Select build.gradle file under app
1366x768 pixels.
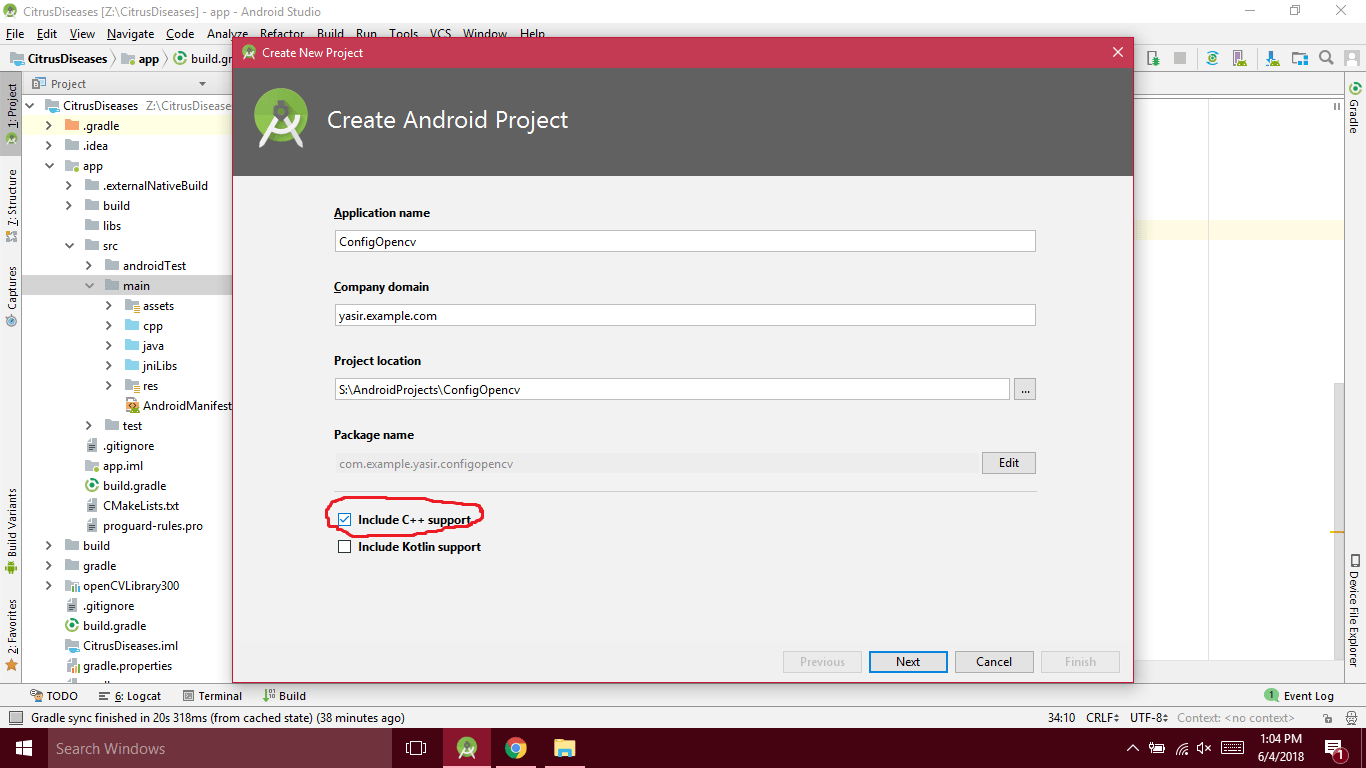[126, 486]
